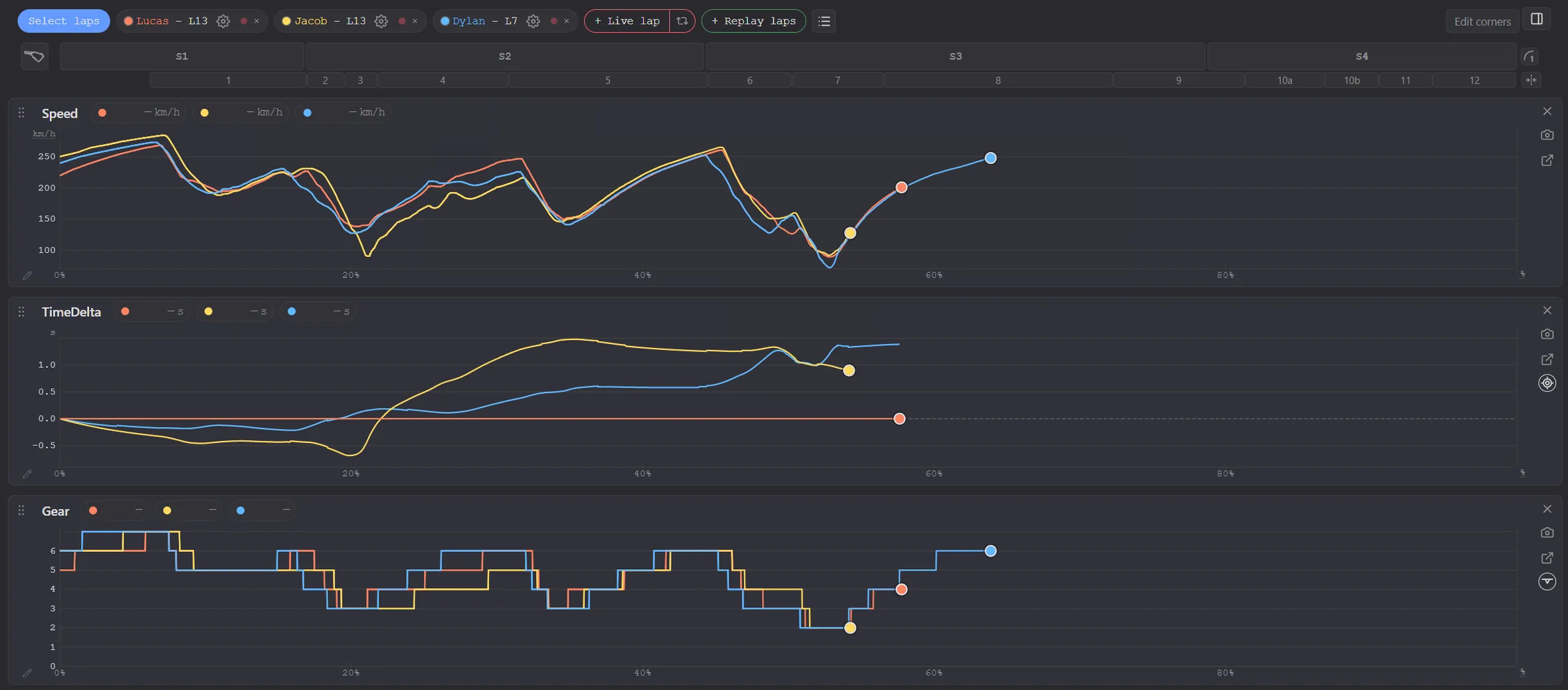Open settings gear for Jacob L13 lap

381,21
